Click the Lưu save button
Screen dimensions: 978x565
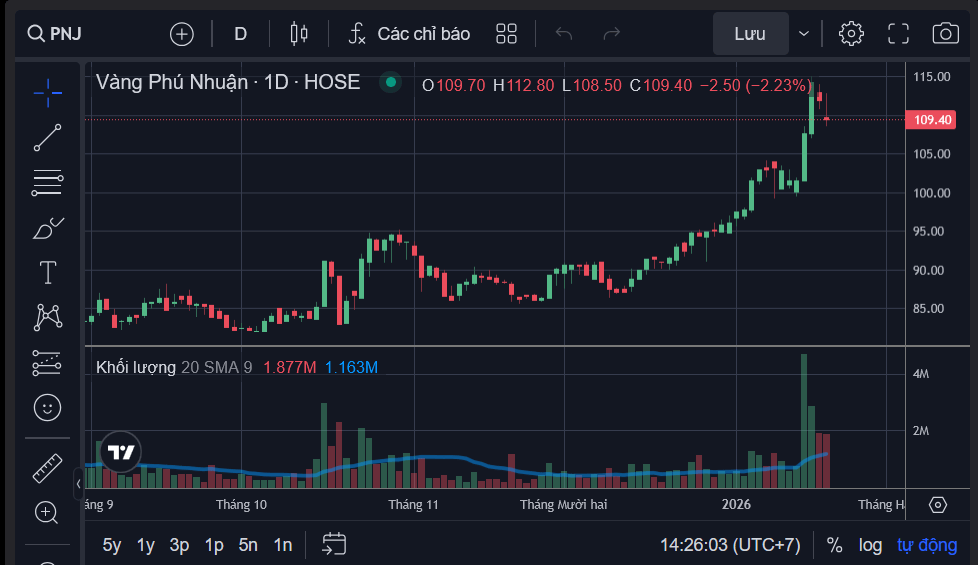click(x=750, y=34)
